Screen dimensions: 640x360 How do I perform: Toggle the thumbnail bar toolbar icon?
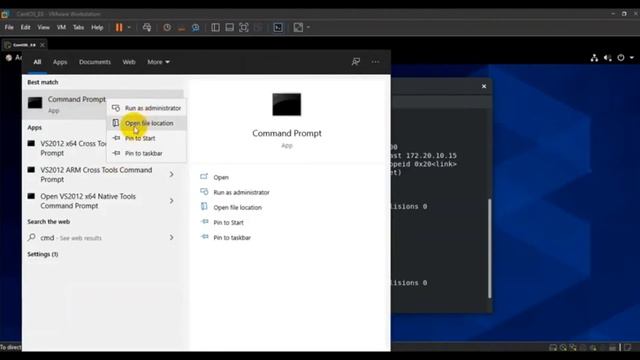pos(229,27)
